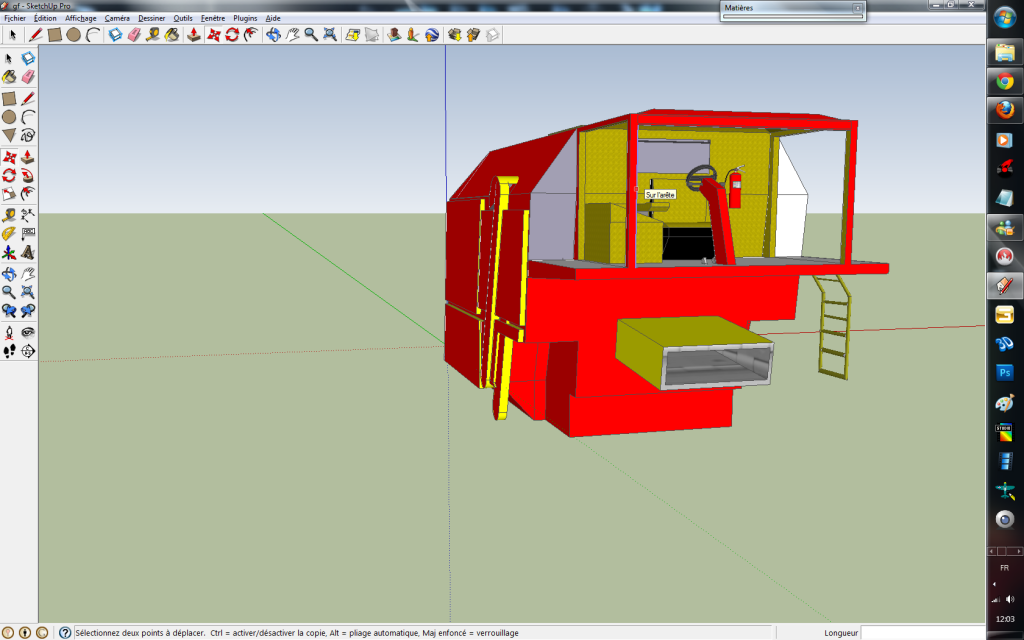
Task: Open Firefox from the taskbar
Action: [x=1004, y=110]
